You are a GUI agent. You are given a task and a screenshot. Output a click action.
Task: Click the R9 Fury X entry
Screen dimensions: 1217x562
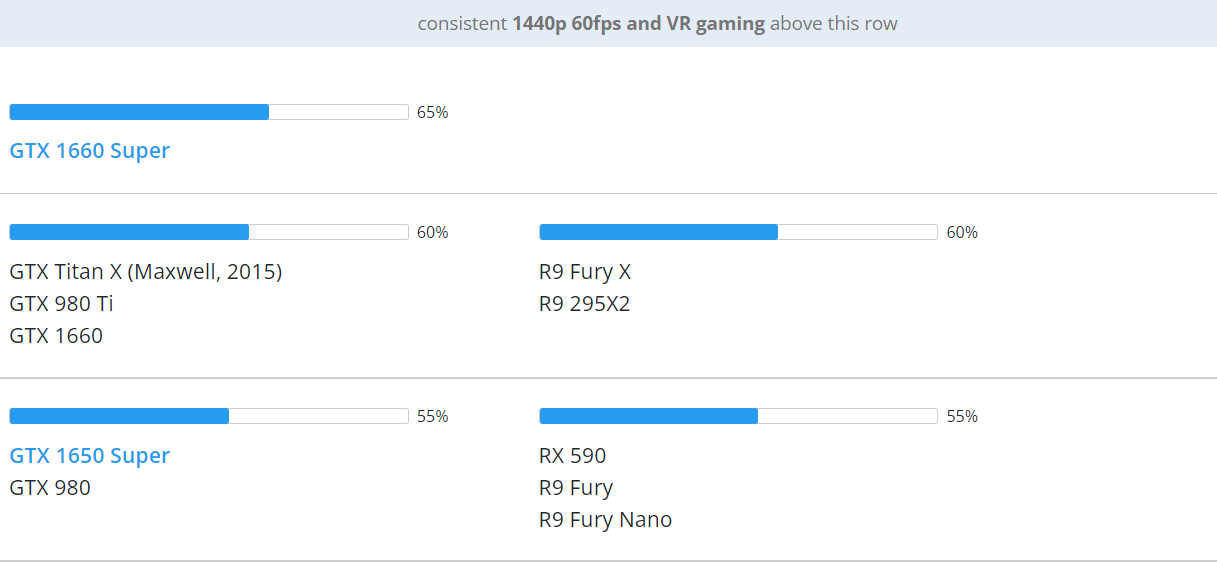(585, 272)
